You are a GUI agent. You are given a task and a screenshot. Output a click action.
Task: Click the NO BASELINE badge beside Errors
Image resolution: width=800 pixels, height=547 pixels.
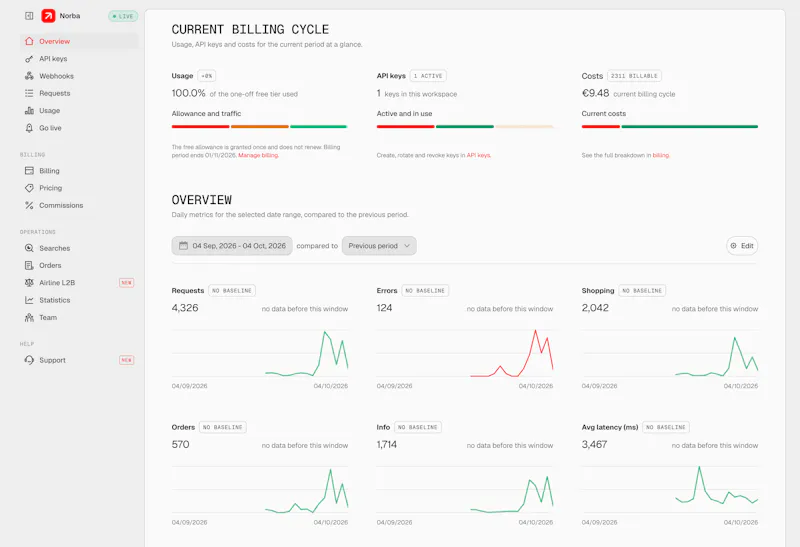coord(425,291)
